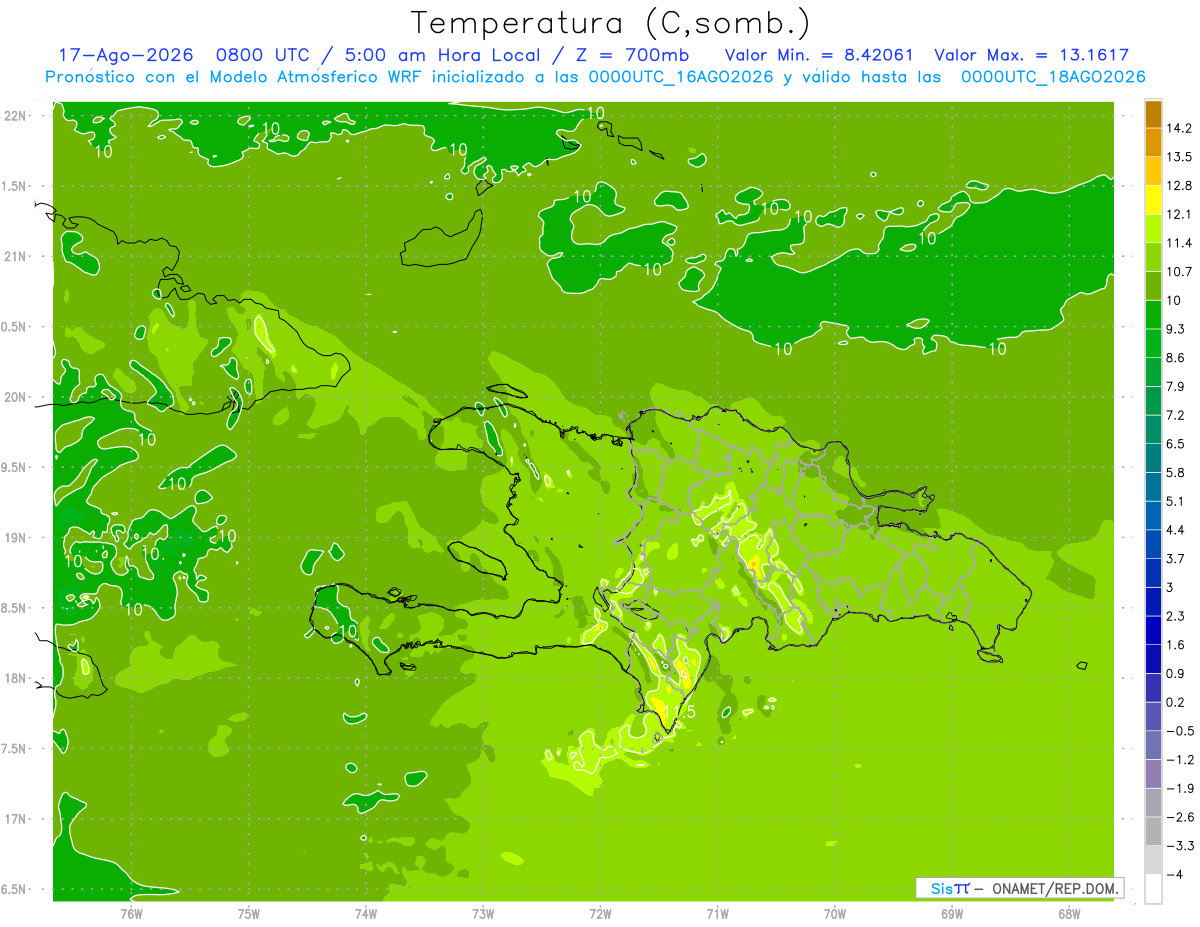The height and width of the screenshot is (927, 1200).
Task: Click the 12.8 colorbar legend value
Action: coord(1179,185)
